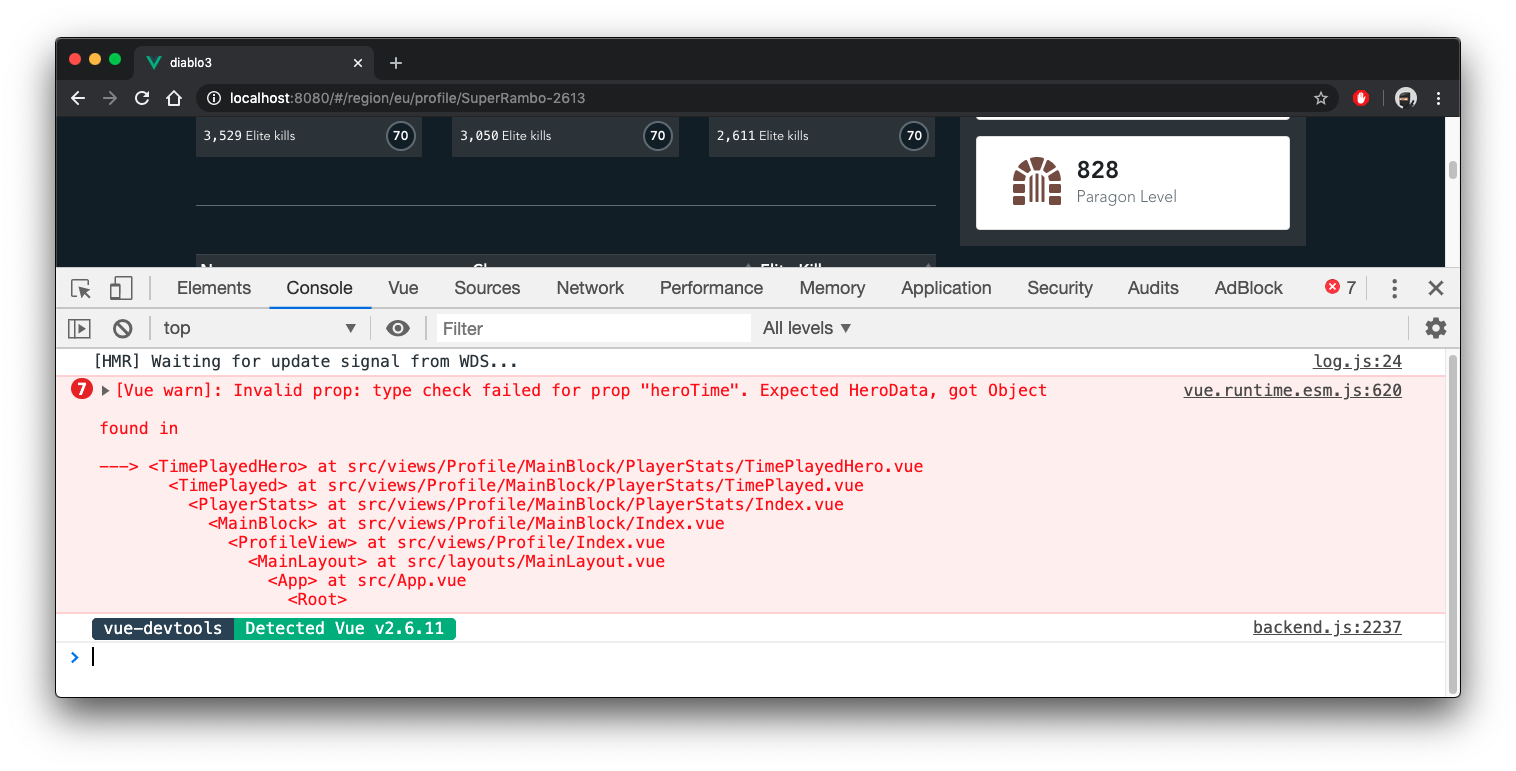The height and width of the screenshot is (771, 1516).
Task: Click the red error count badge
Action: tap(1340, 288)
